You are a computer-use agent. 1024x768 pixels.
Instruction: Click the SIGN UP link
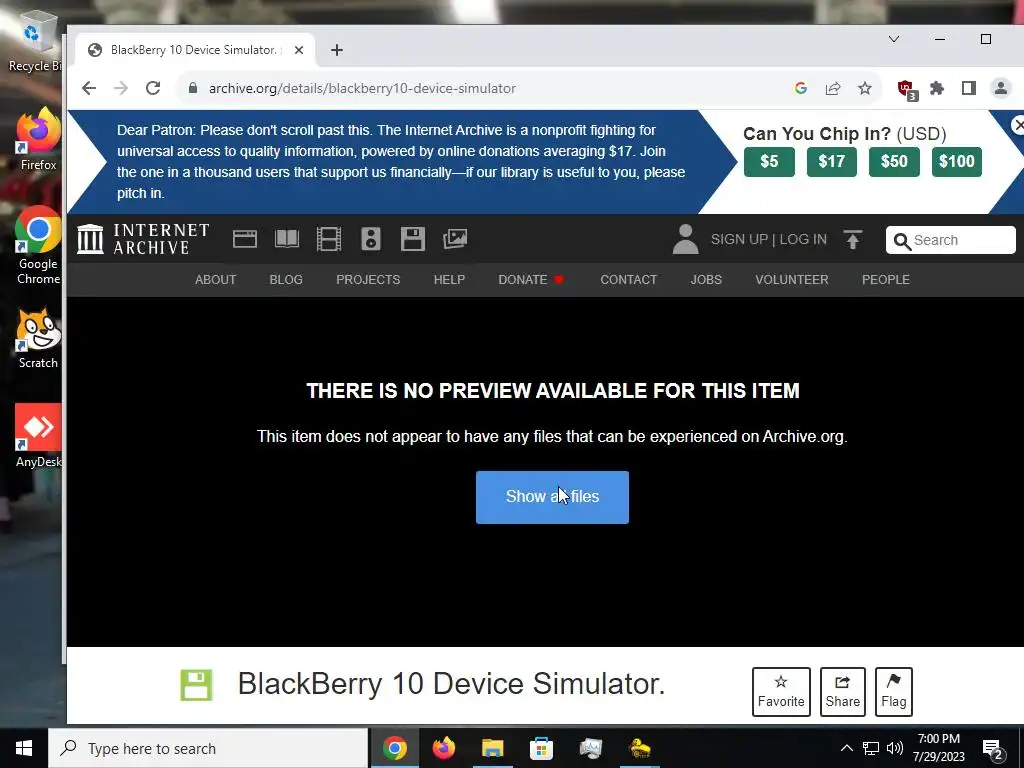tap(739, 240)
